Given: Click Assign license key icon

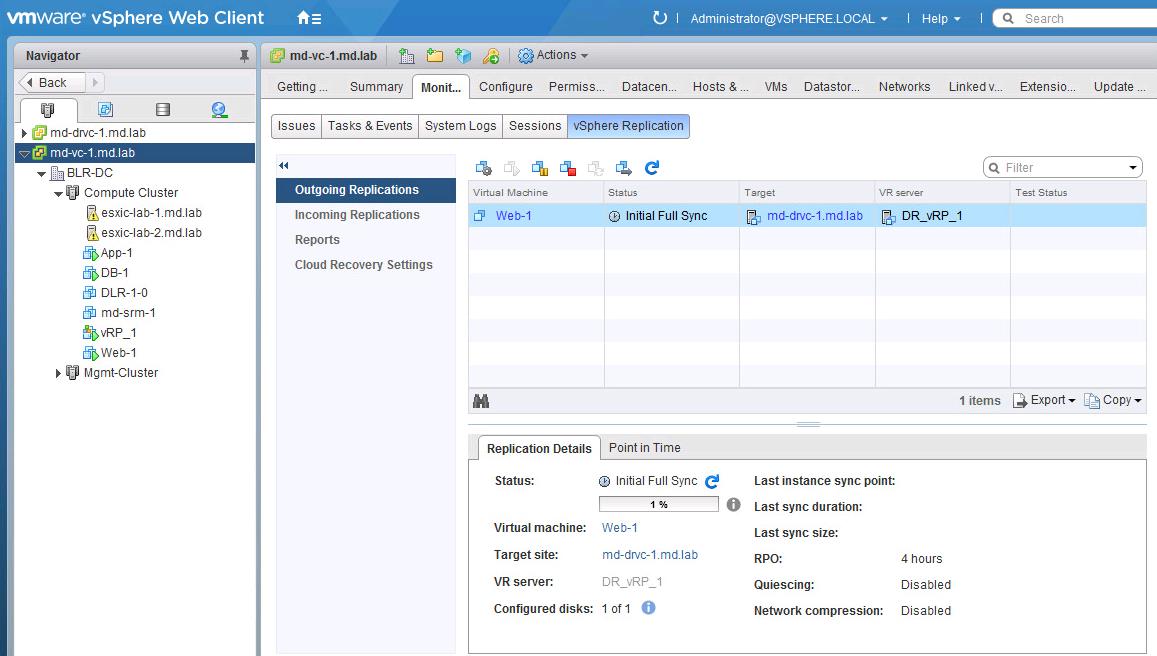Looking at the screenshot, I should coord(491,55).
